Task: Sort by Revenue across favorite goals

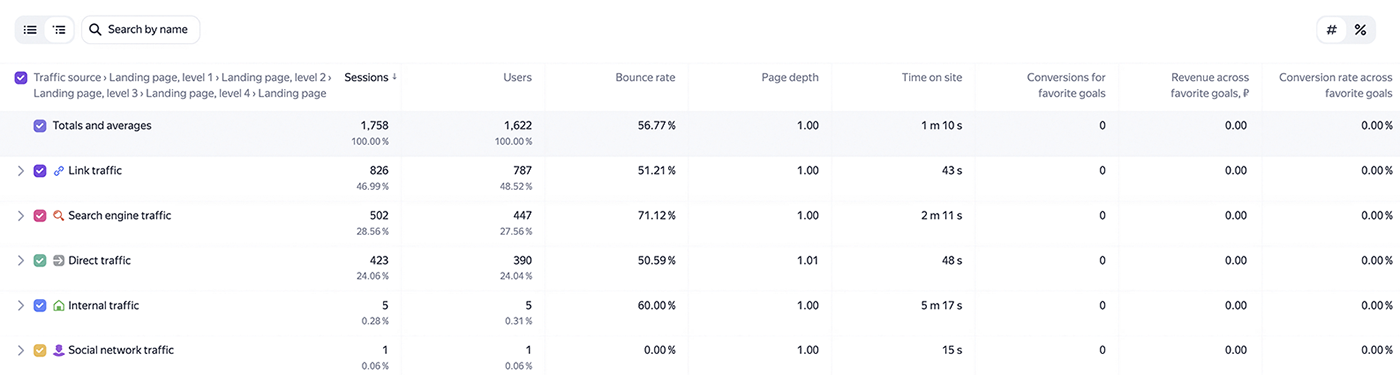Action: pos(1209,85)
